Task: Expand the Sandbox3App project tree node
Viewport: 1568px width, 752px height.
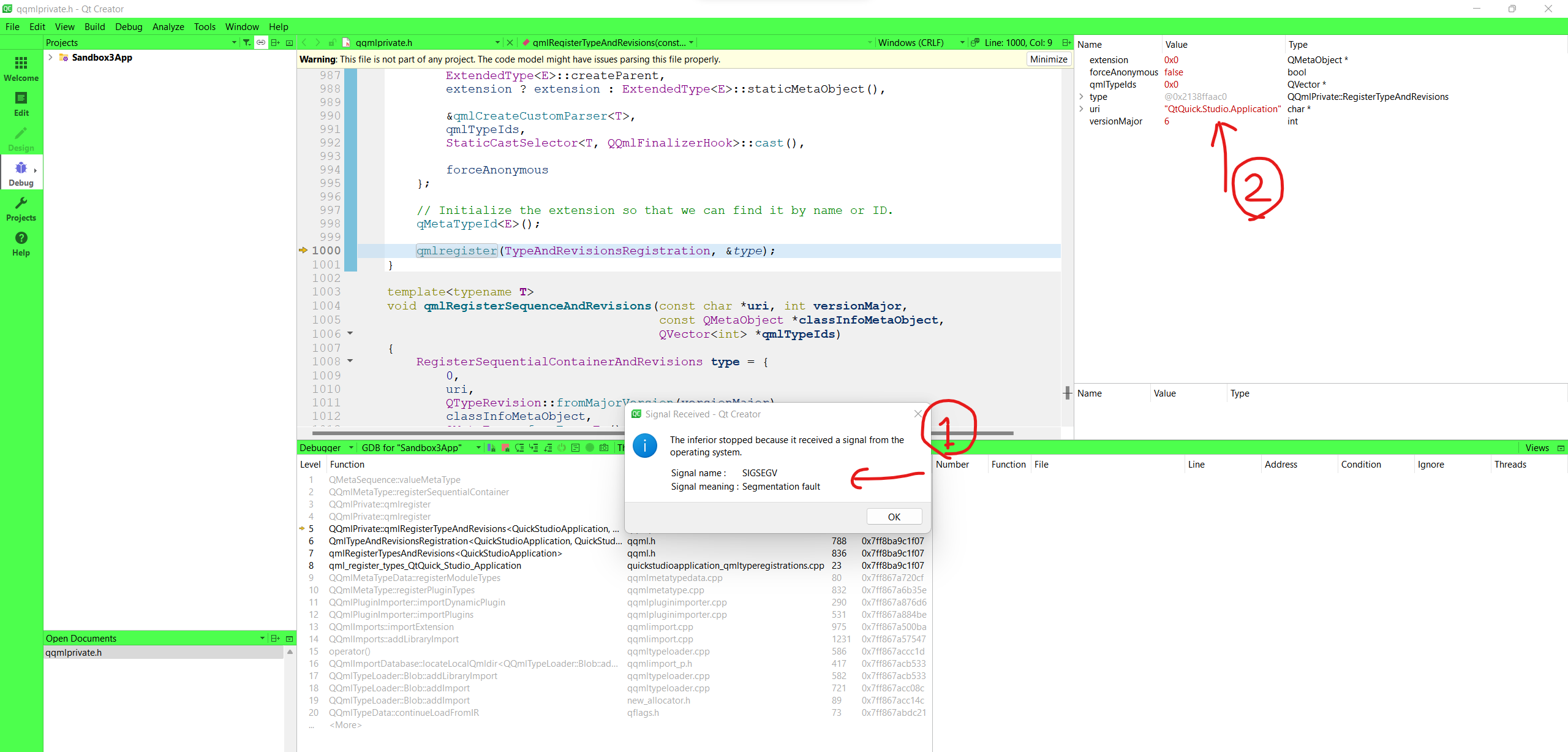Action: tap(50, 57)
